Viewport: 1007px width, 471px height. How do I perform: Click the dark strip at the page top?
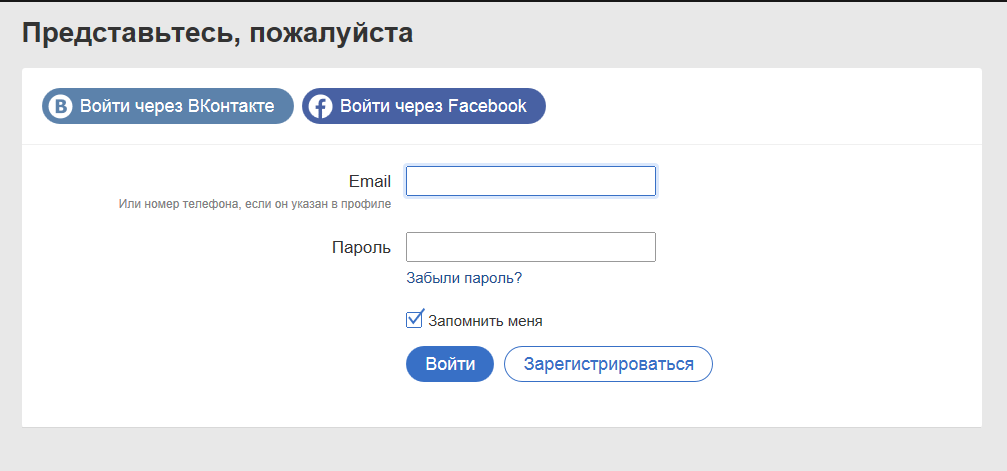coord(504,1)
